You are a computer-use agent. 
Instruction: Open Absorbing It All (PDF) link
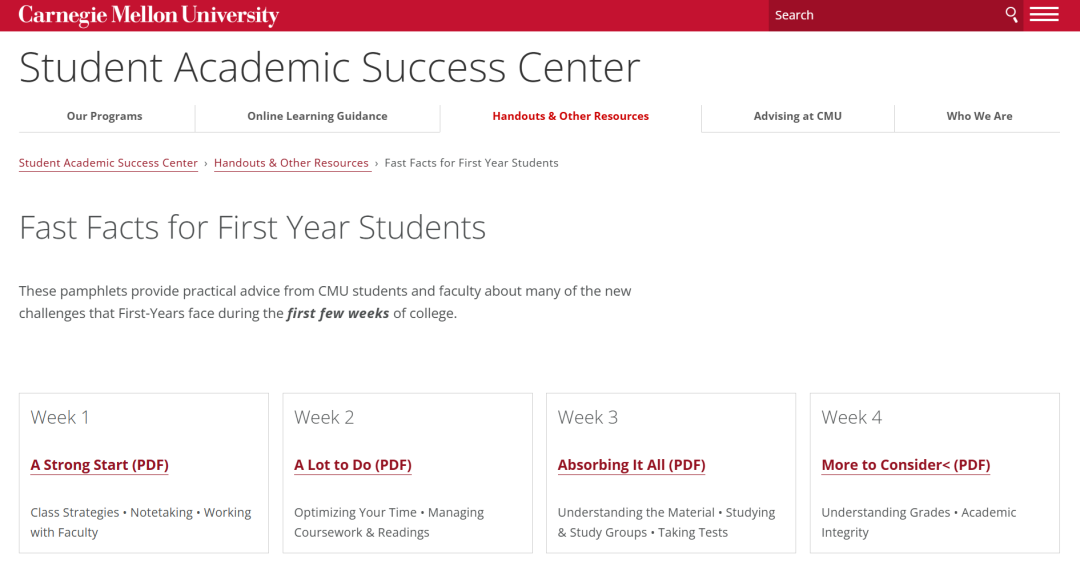632,465
